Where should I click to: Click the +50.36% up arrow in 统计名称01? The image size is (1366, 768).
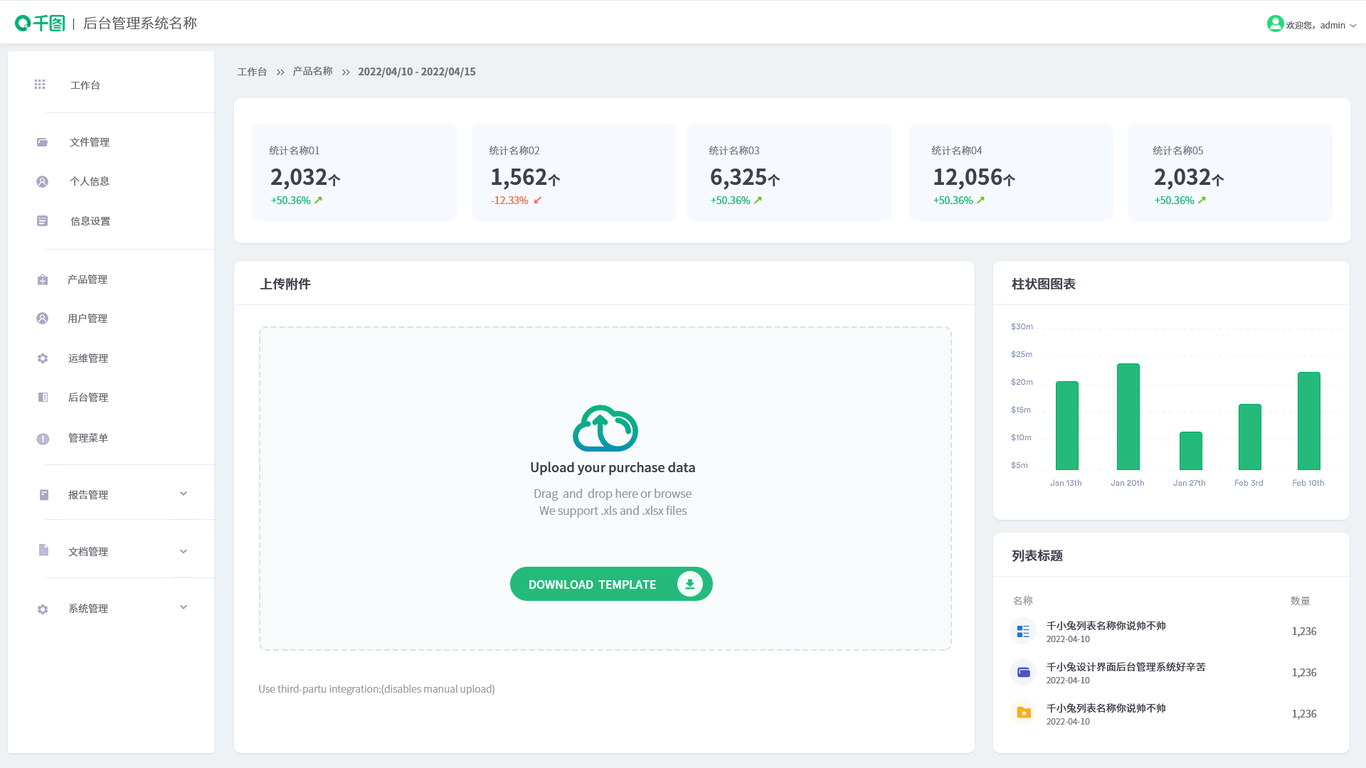coord(318,200)
